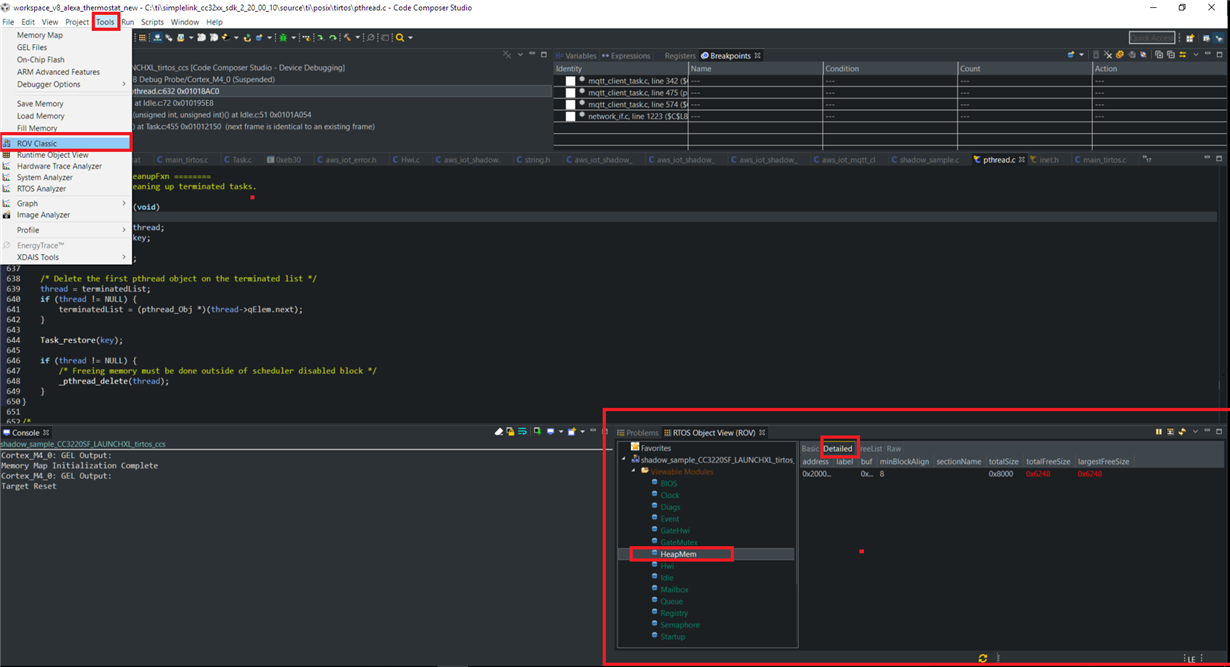
Task: Collapse Viewable Modules tree node
Action: point(634,471)
